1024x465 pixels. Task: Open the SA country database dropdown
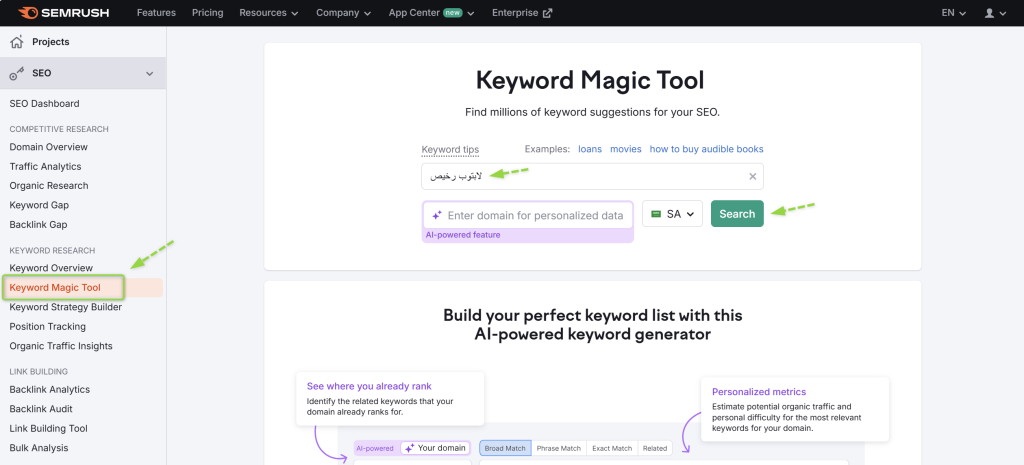pos(672,214)
